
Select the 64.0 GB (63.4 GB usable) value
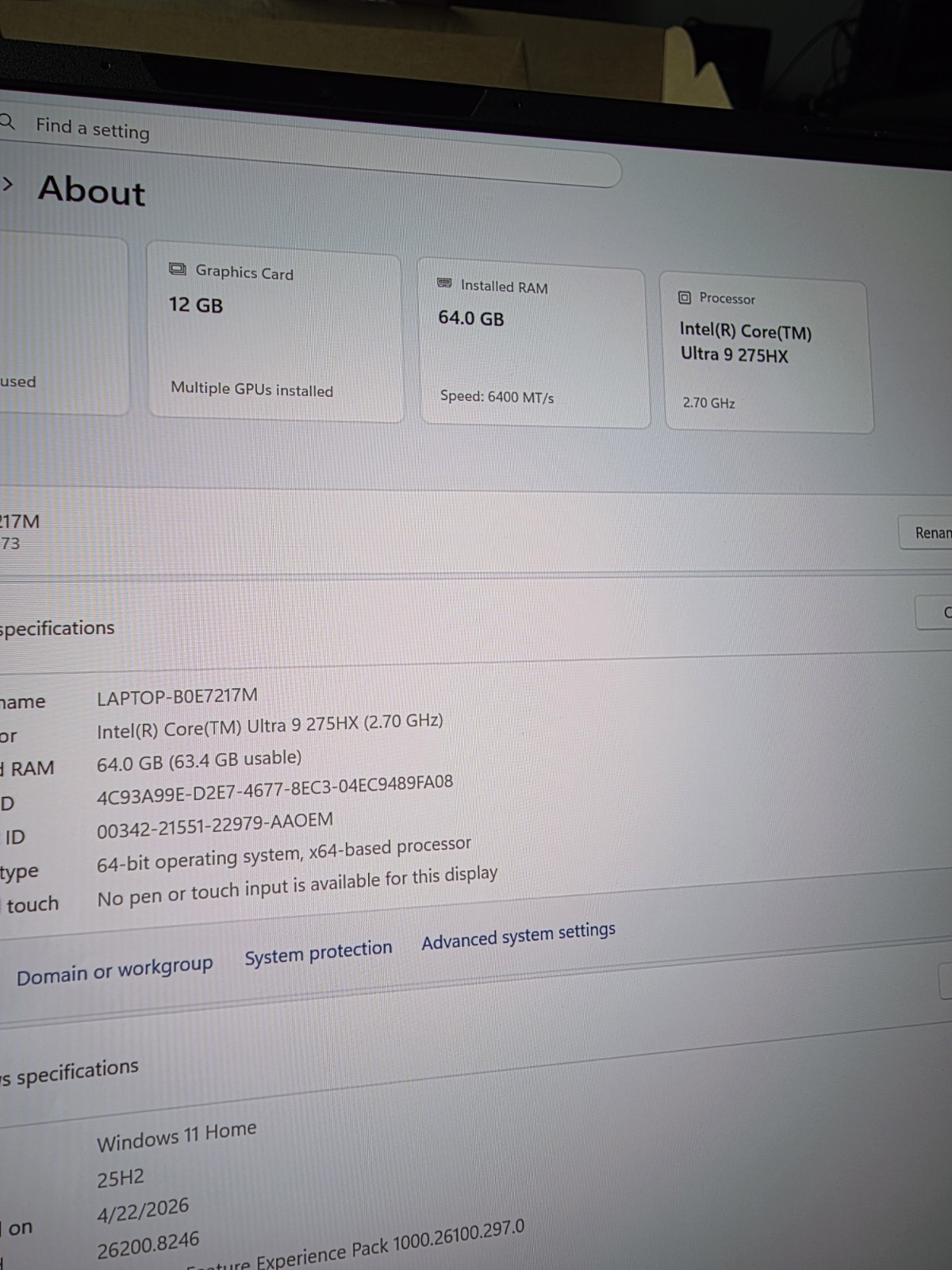tap(199, 760)
